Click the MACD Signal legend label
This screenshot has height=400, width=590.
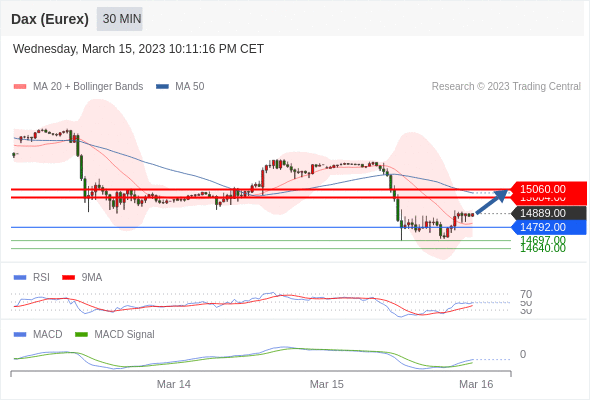coord(125,335)
